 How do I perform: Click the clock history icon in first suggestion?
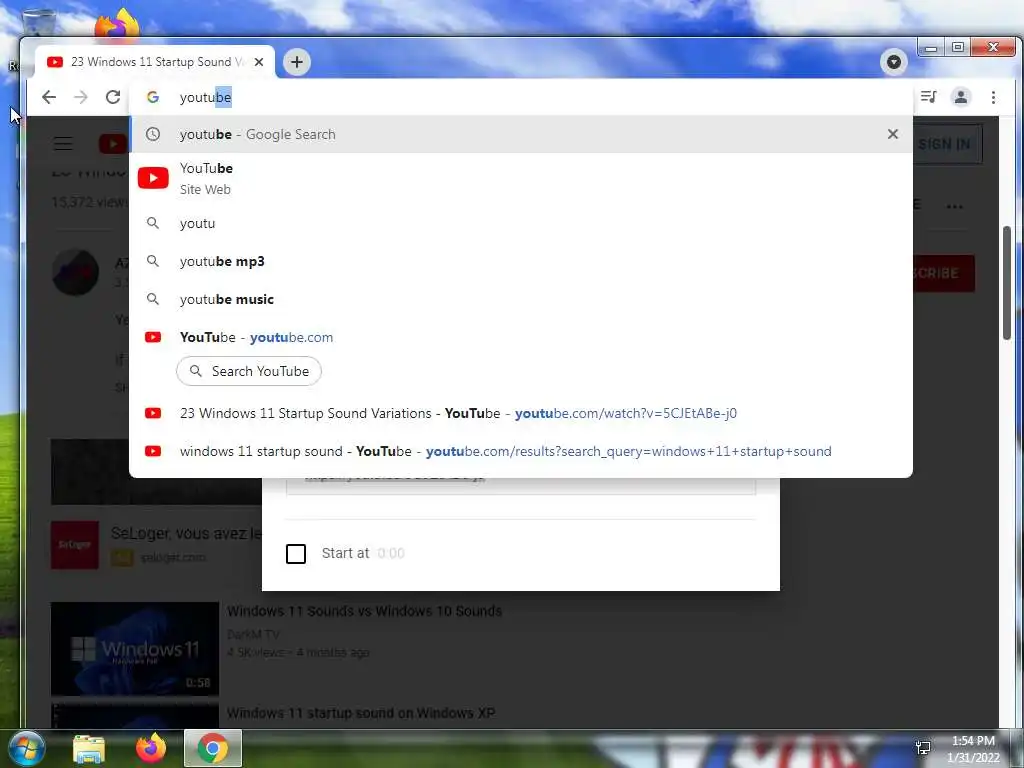pyautogui.click(x=153, y=134)
